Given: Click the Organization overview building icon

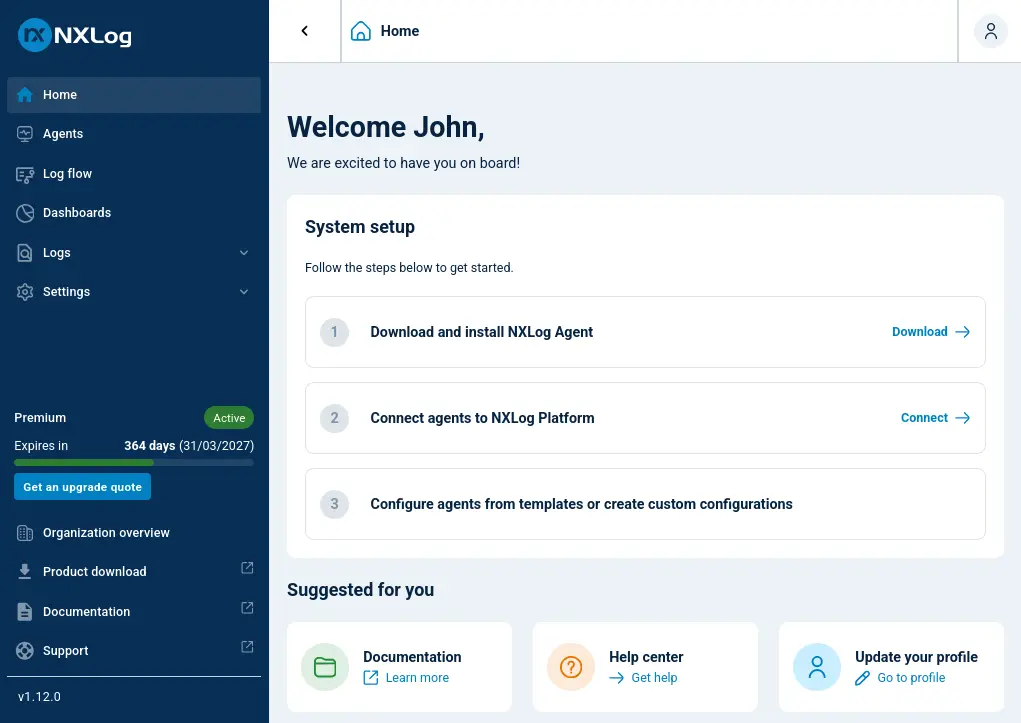Looking at the screenshot, I should 25,533.
